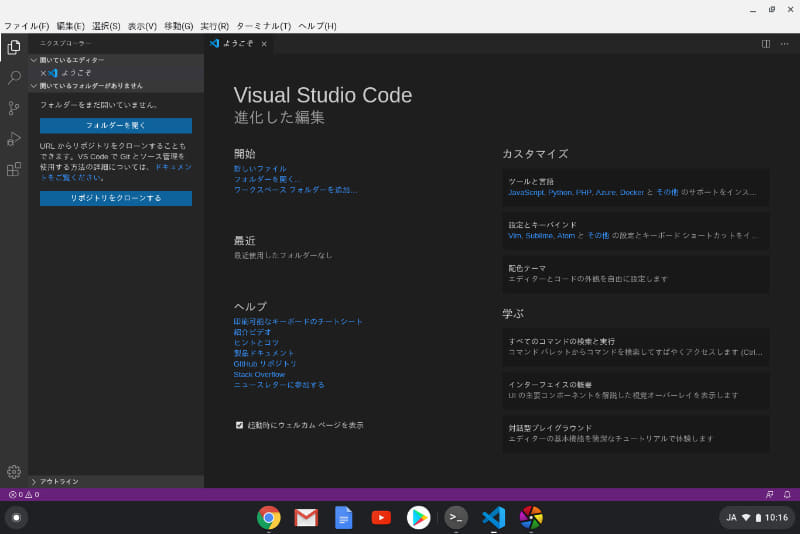
Task: Open すべてのコマンドの検索と実行 card
Action: [x=636, y=347]
